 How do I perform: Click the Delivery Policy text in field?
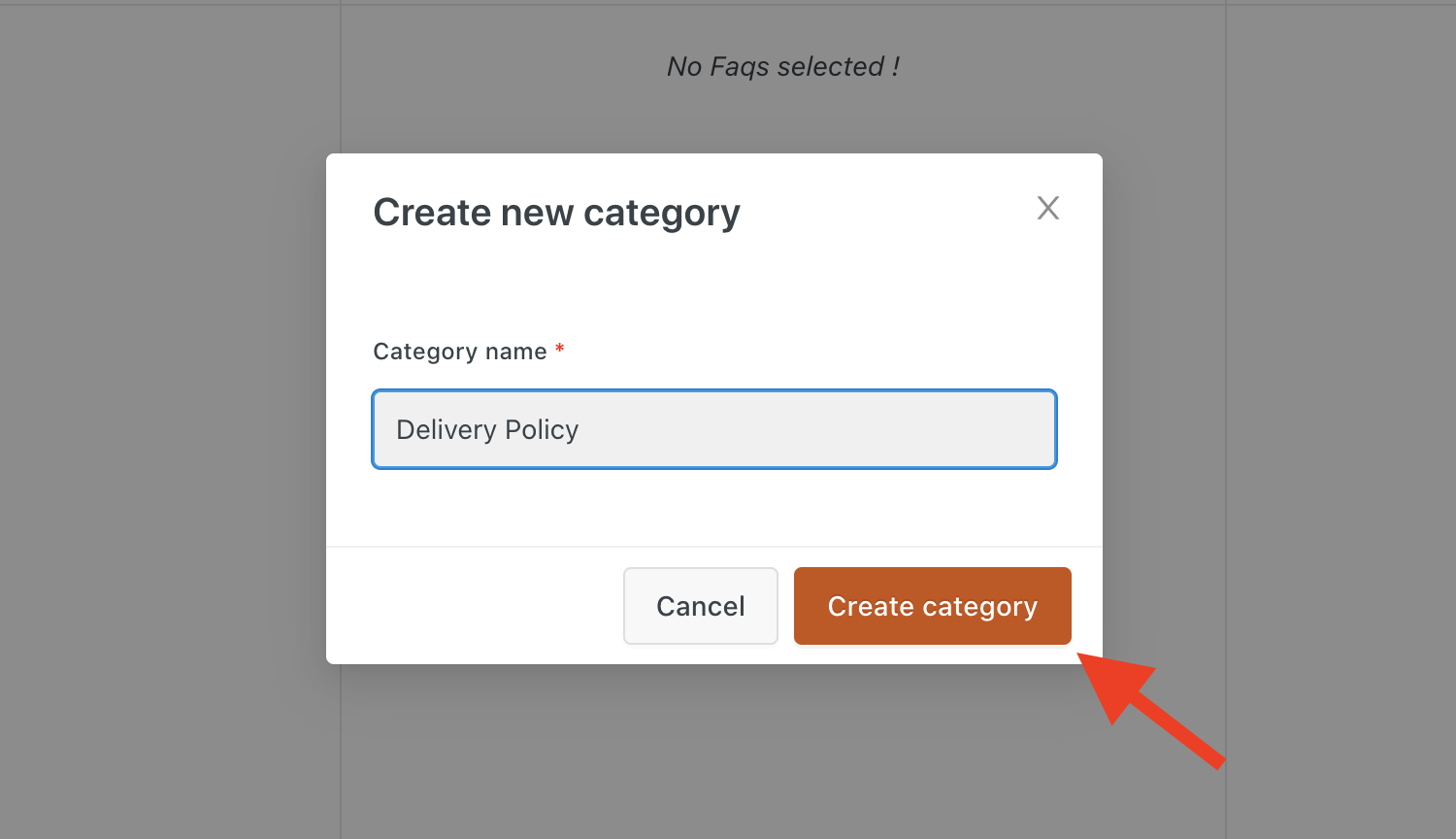(487, 429)
